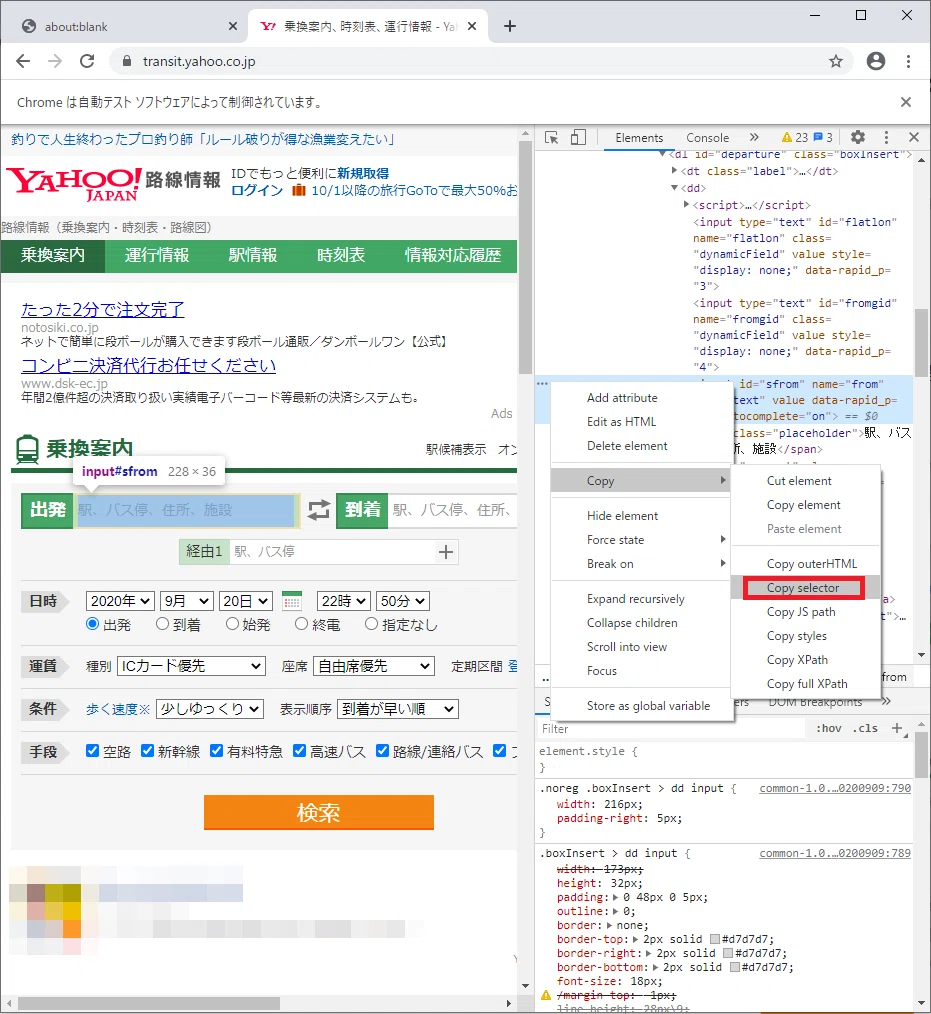Choose Copy outerHTML from submenu
The width and height of the screenshot is (931, 1014).
point(811,564)
